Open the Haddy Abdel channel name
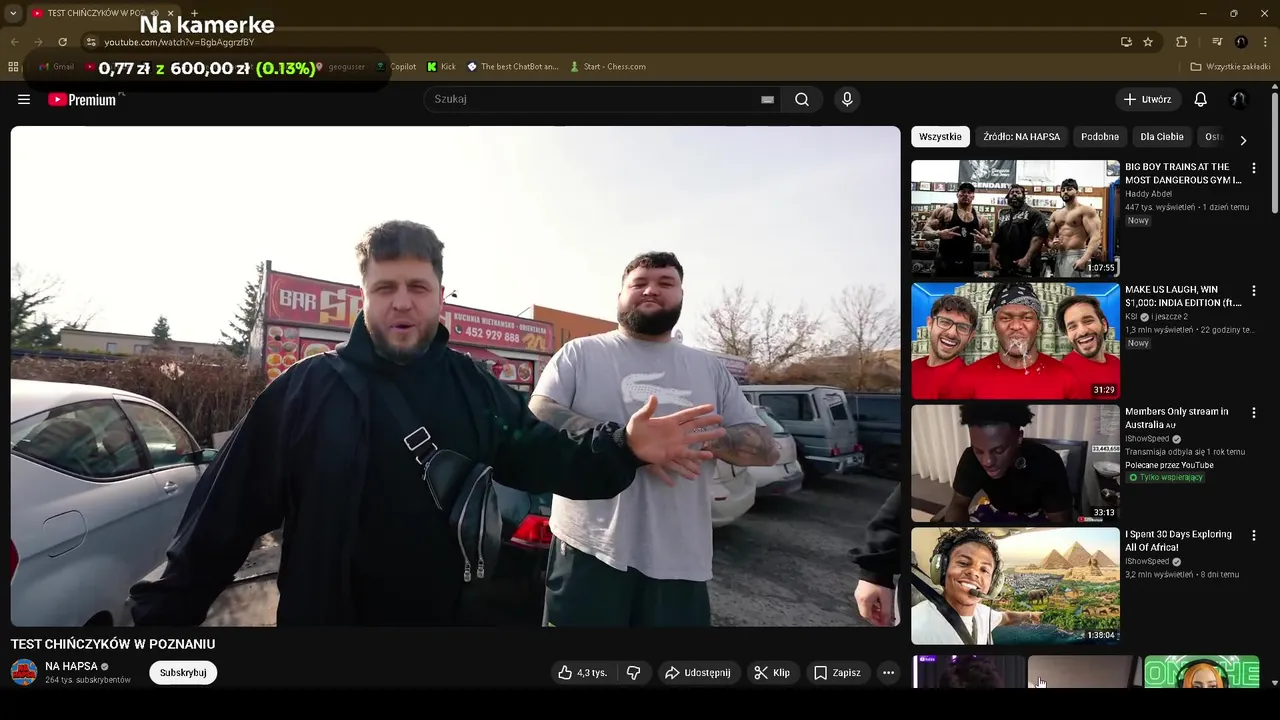 click(x=1150, y=194)
